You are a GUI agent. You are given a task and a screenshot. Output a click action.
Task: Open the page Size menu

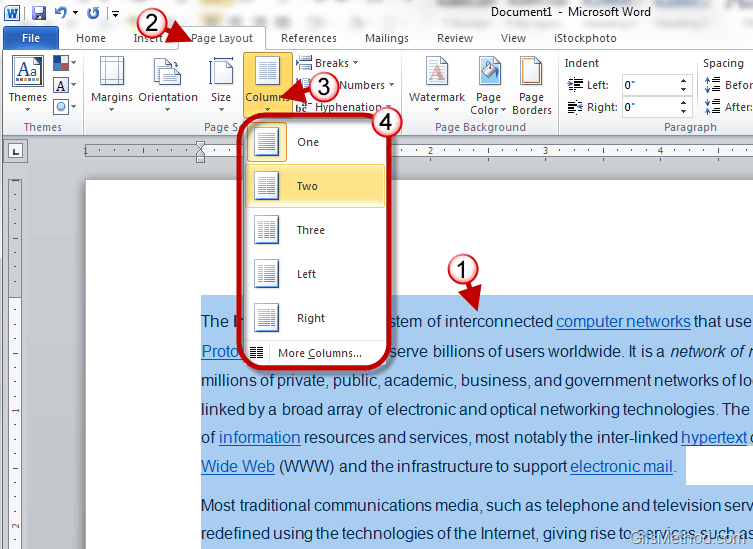pyautogui.click(x=221, y=84)
